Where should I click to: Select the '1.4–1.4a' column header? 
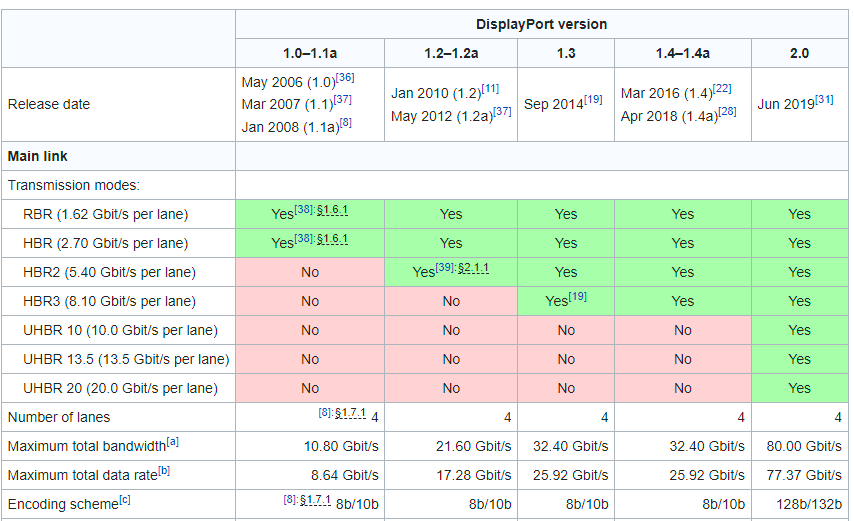682,53
